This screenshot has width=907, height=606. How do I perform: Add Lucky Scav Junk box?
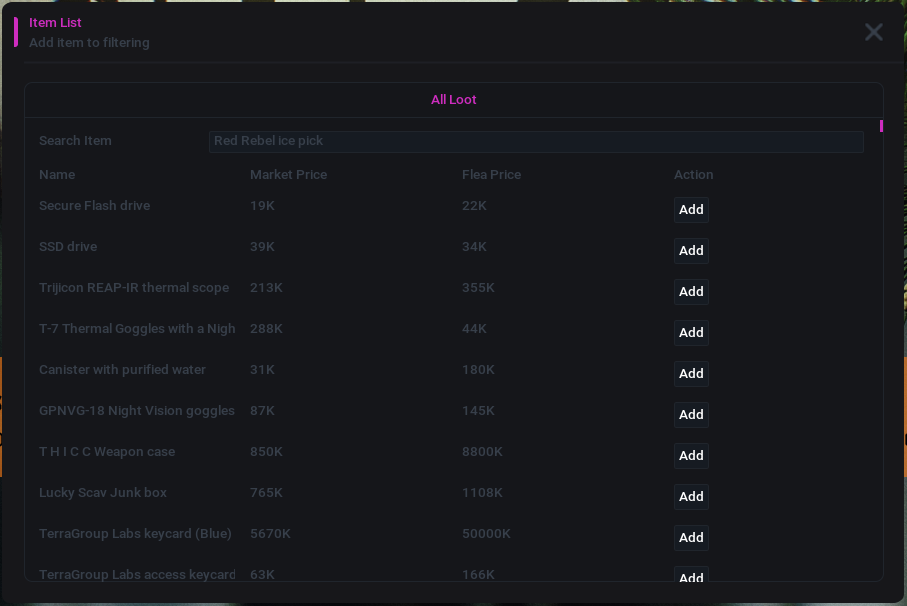(691, 497)
